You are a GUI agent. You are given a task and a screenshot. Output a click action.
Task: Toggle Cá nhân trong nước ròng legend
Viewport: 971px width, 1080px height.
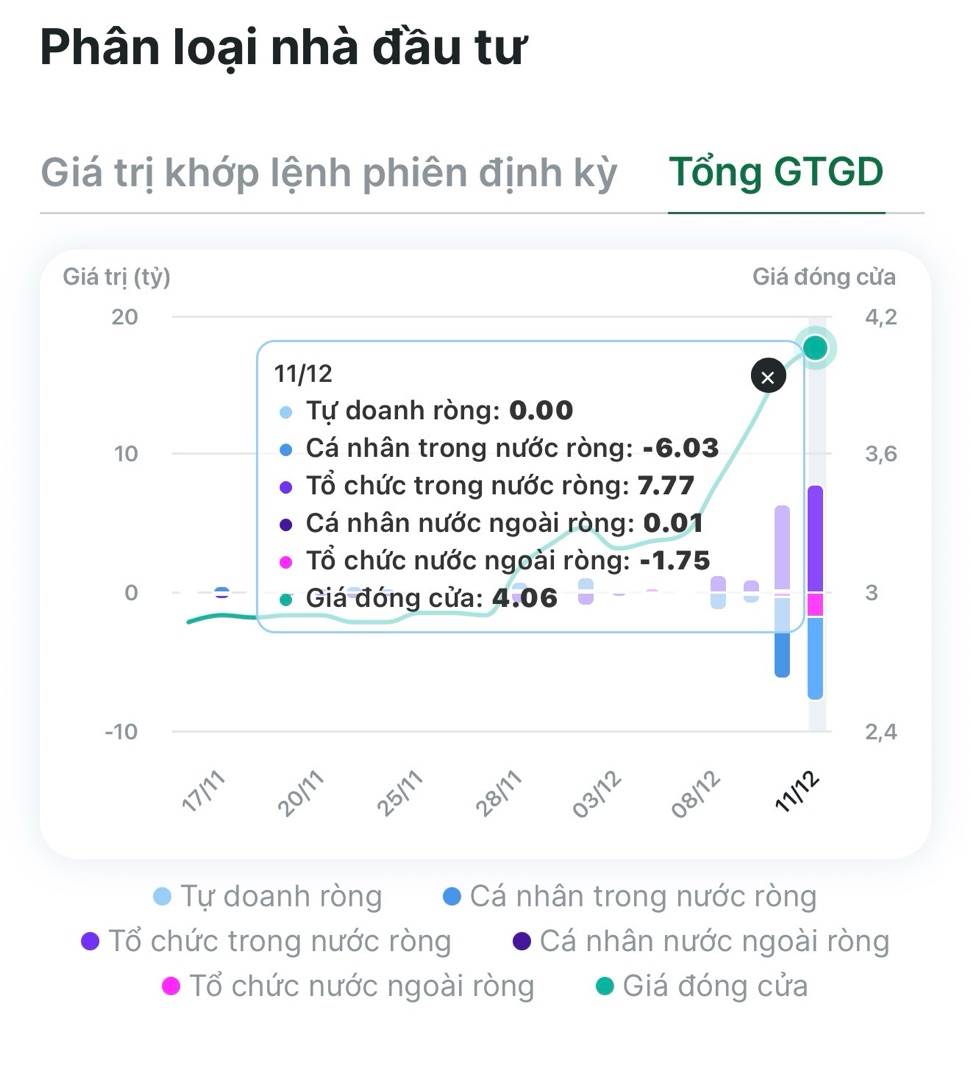(630, 897)
